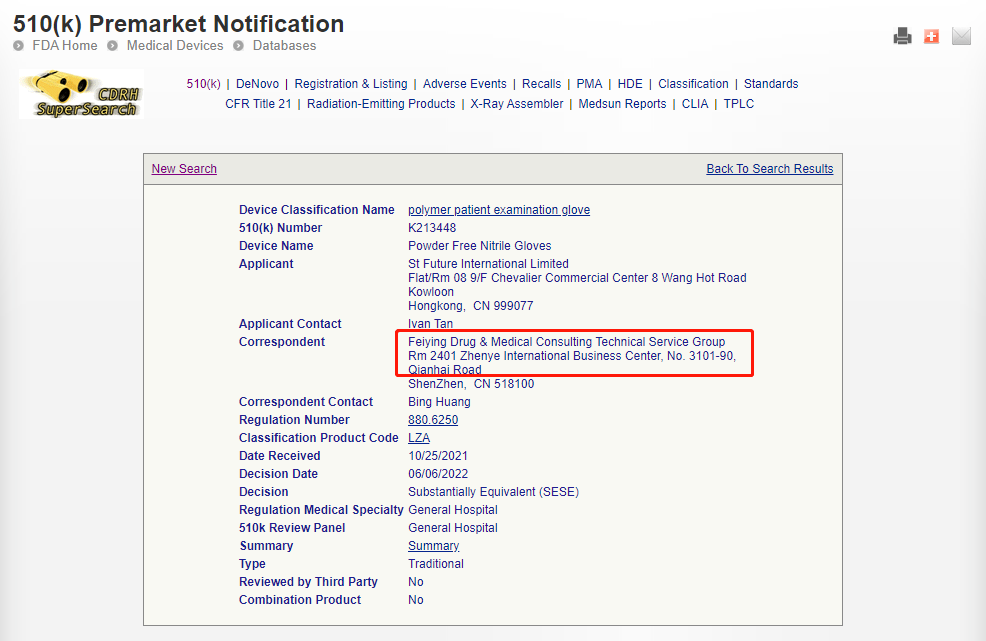The height and width of the screenshot is (641, 986).
Task: Open the Summary document link
Action: pyautogui.click(x=433, y=546)
